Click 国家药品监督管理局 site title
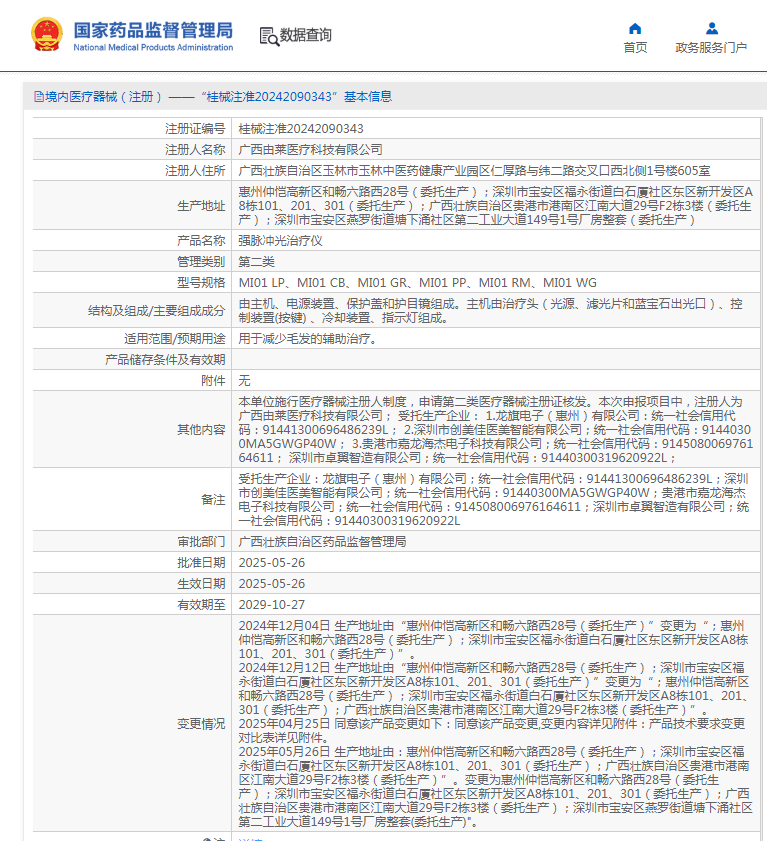Screen dimensions: 767x841 153,31
